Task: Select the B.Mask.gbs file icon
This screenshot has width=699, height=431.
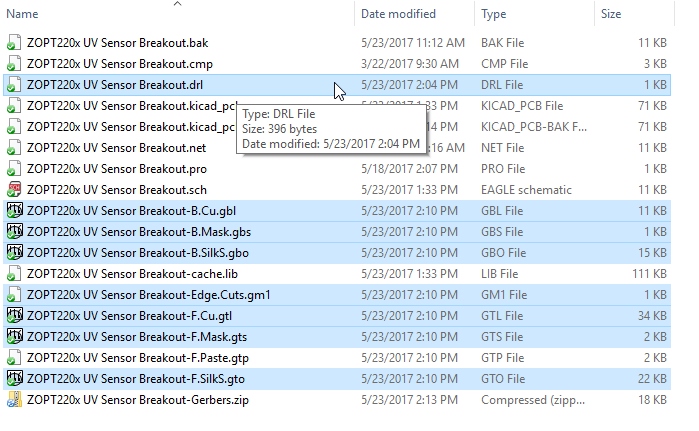Action: click(14, 231)
